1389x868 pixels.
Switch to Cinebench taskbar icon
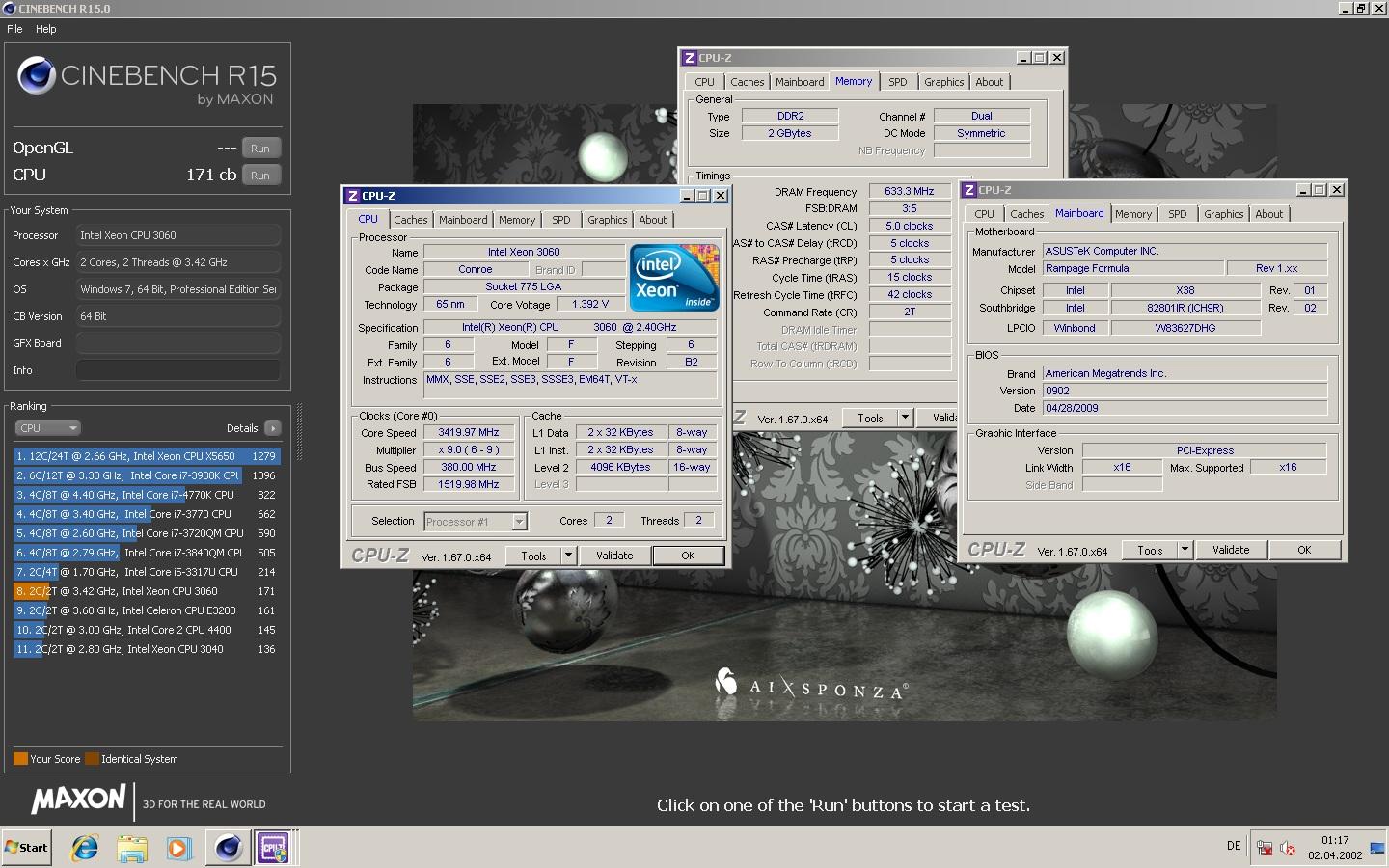pos(229,848)
